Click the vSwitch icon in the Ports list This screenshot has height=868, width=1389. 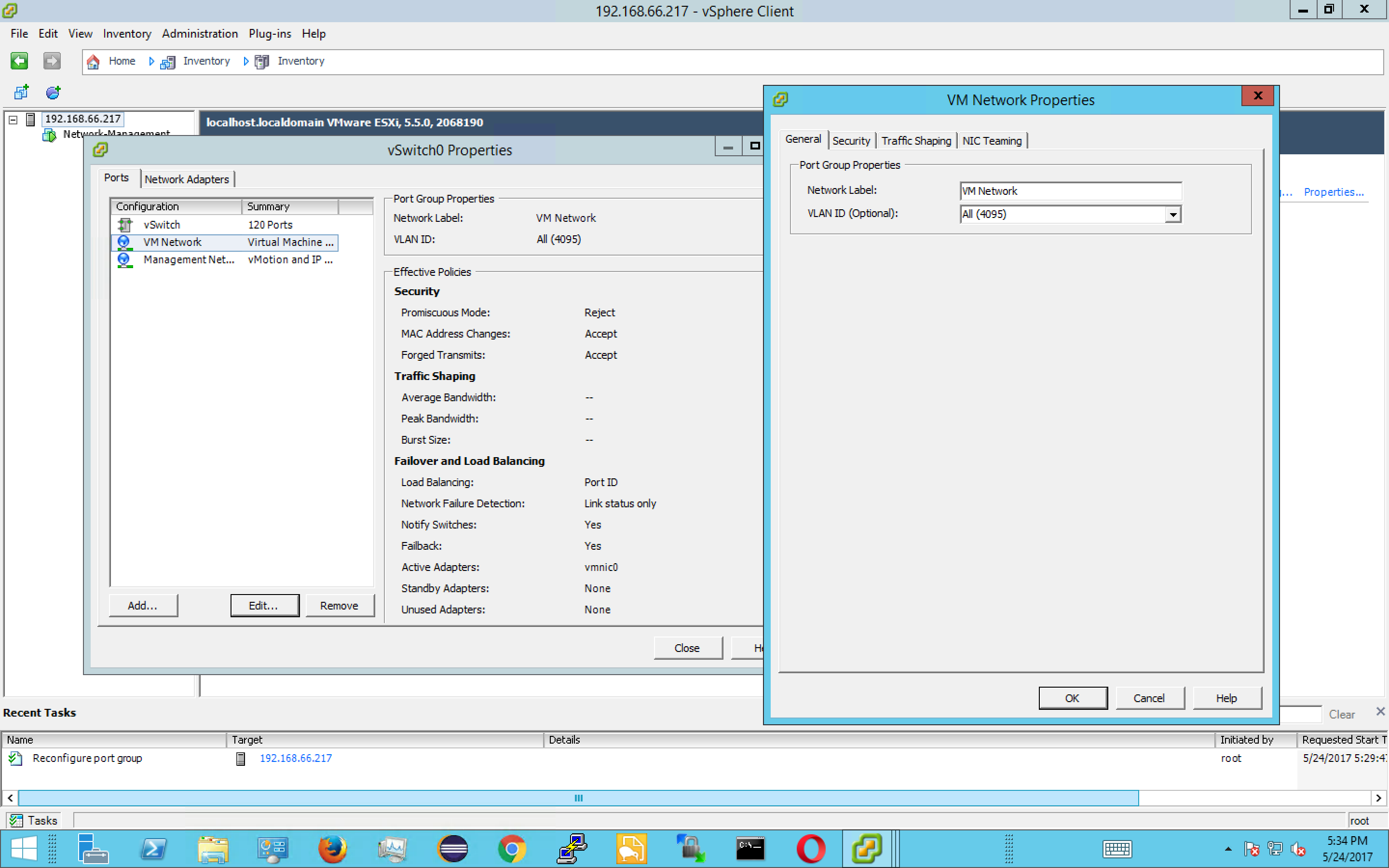tap(124, 224)
